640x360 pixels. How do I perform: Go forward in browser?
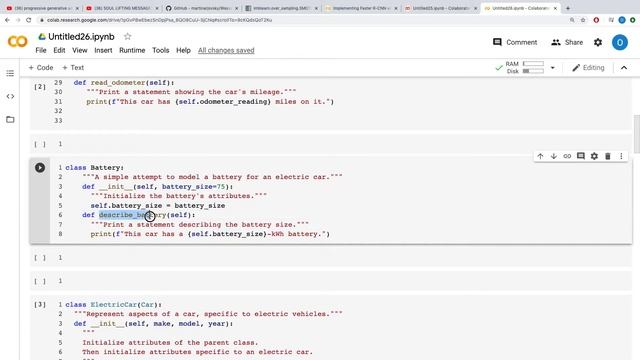click(18, 20)
